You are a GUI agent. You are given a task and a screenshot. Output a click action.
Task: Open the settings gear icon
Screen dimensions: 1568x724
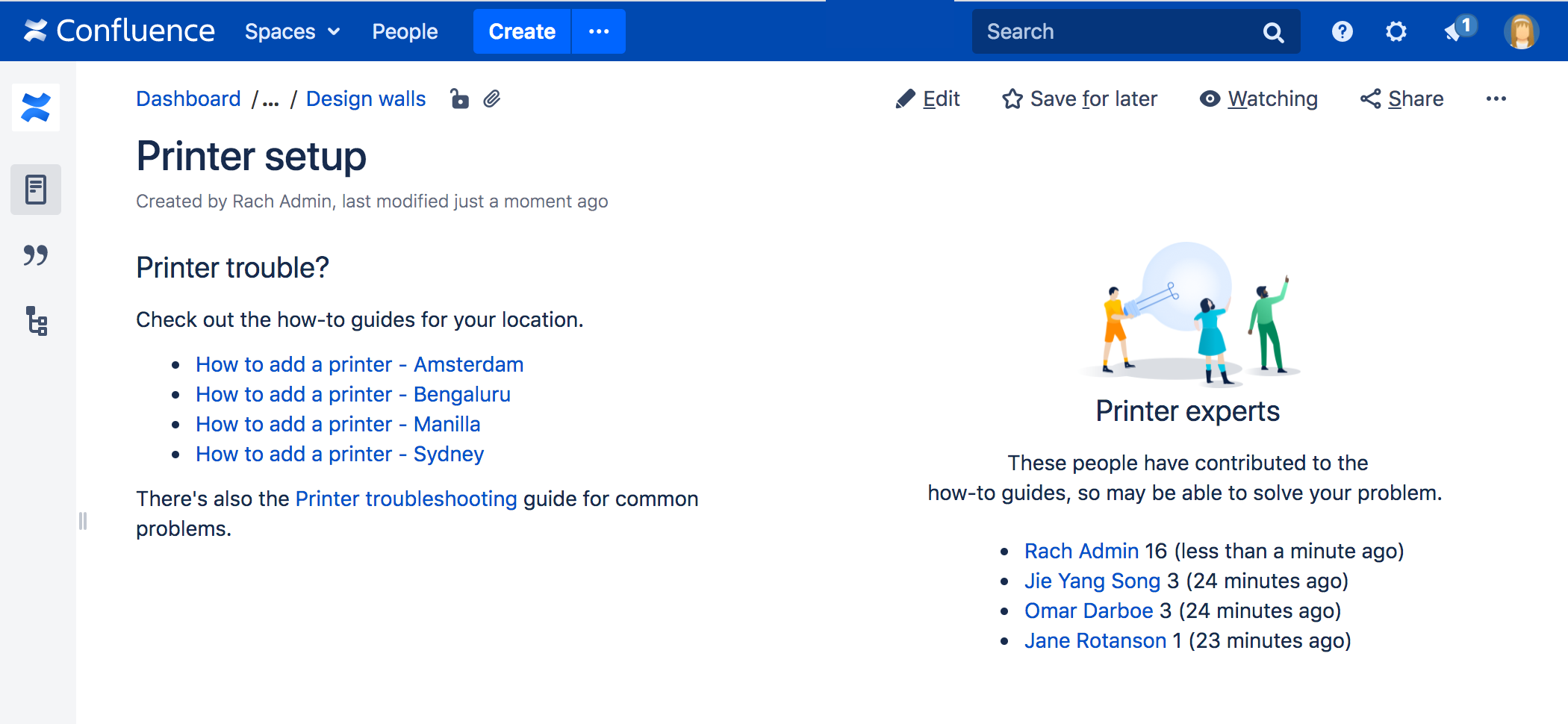pos(1396,31)
